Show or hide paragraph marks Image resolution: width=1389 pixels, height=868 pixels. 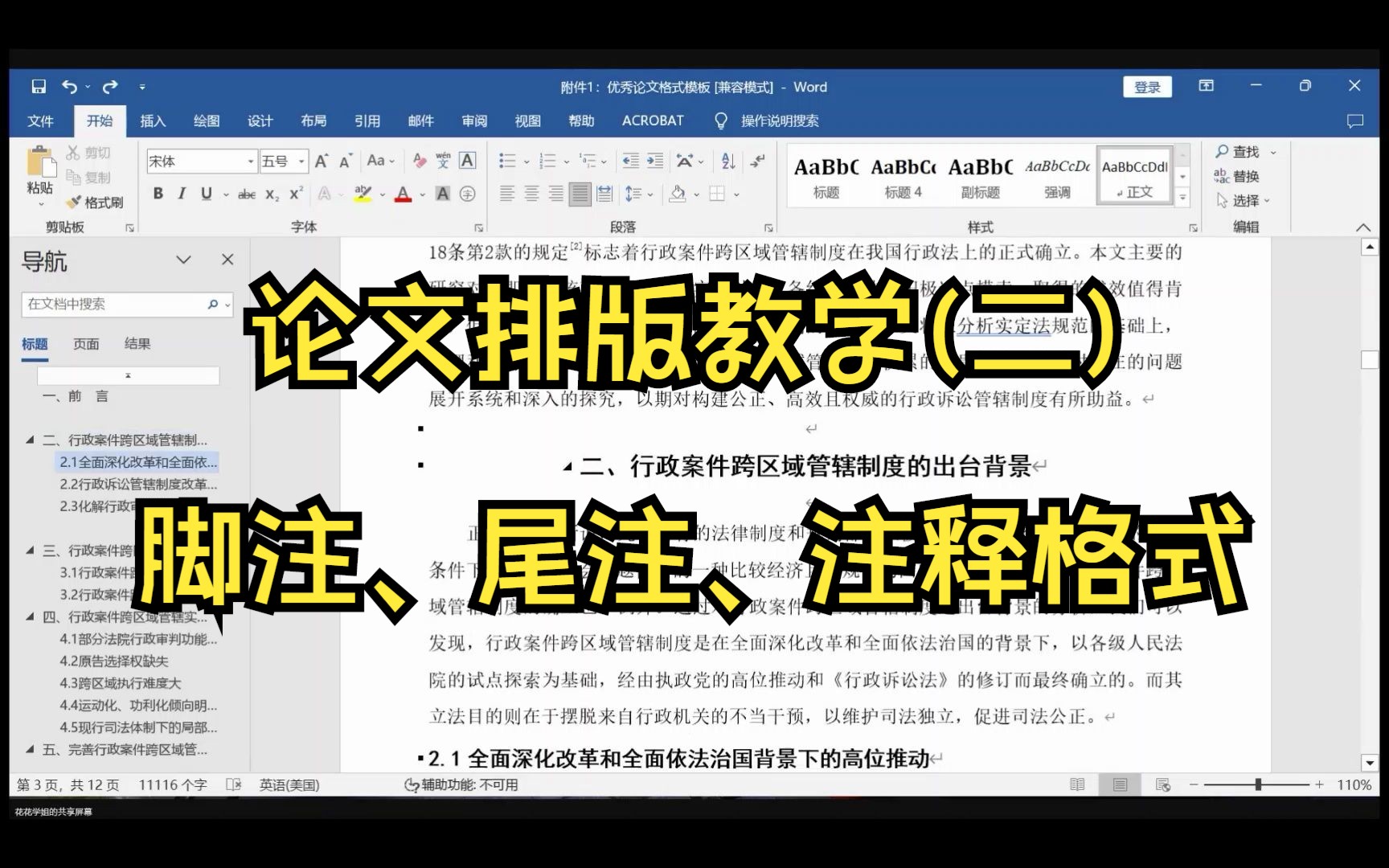tap(758, 161)
